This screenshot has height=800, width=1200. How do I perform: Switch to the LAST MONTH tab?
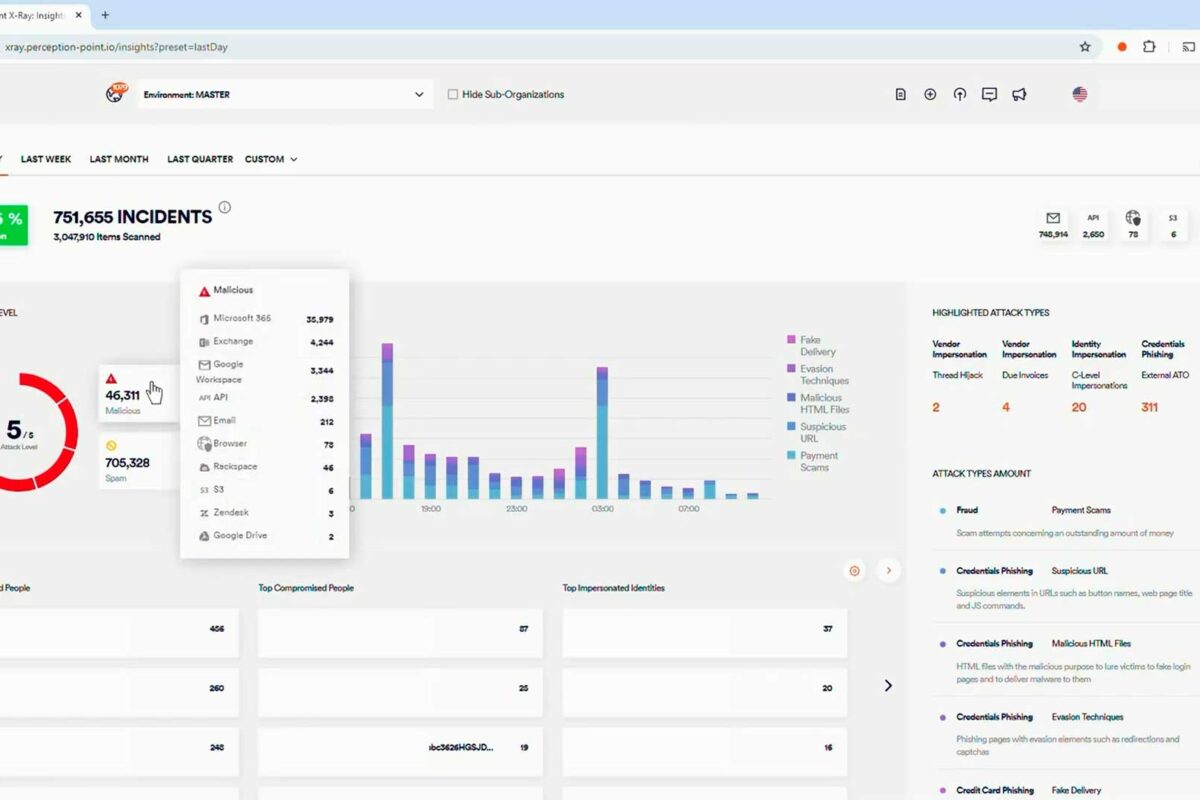(119, 159)
